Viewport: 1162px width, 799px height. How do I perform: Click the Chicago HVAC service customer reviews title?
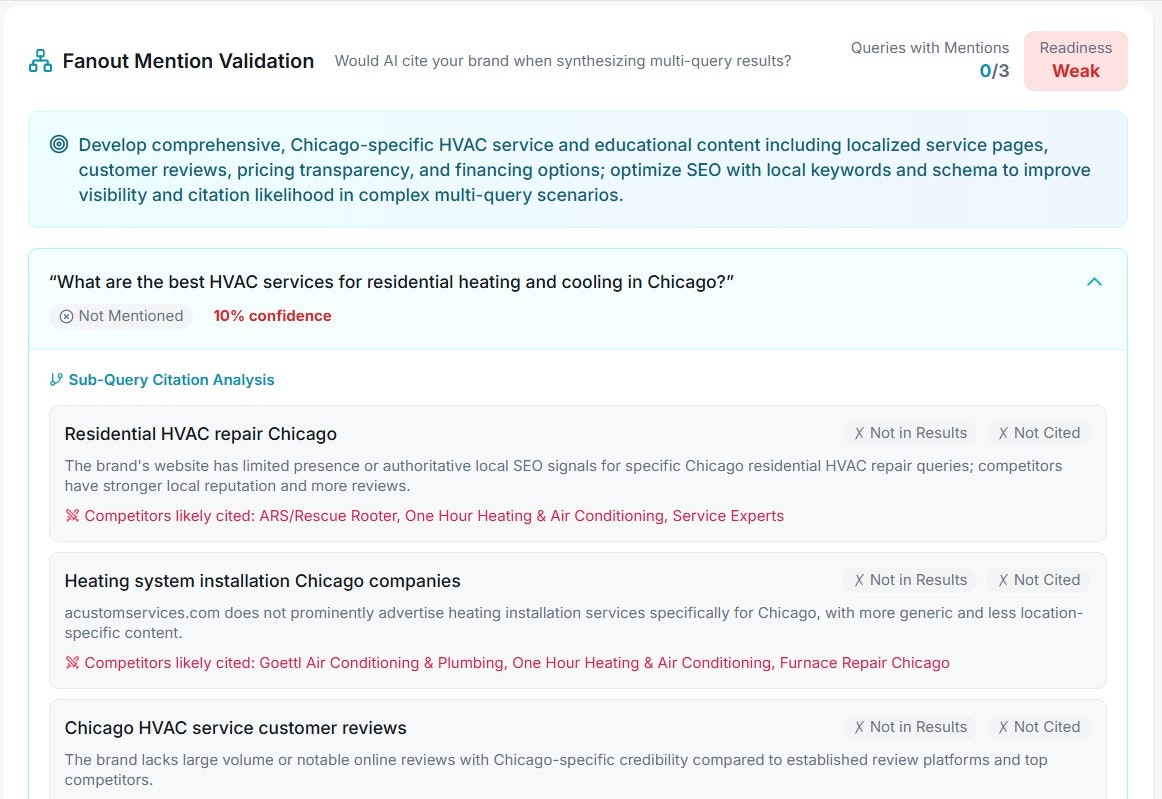click(235, 728)
